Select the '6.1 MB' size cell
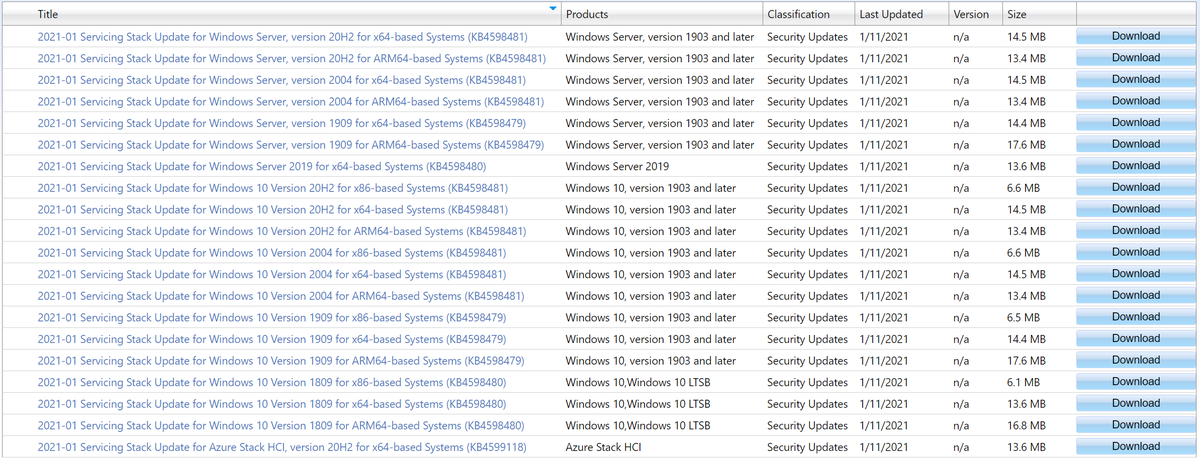 1023,383
